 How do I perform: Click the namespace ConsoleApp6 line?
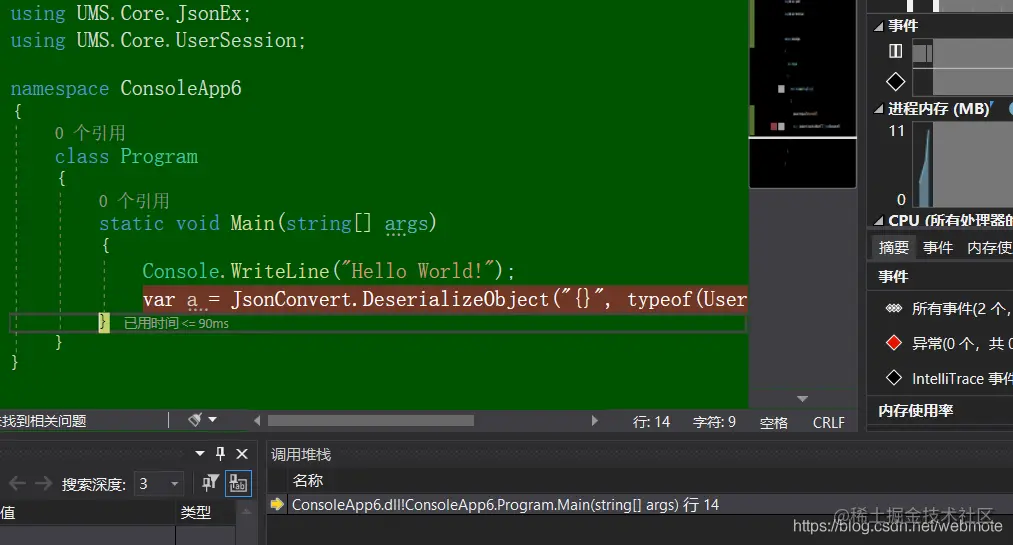[x=126, y=88]
